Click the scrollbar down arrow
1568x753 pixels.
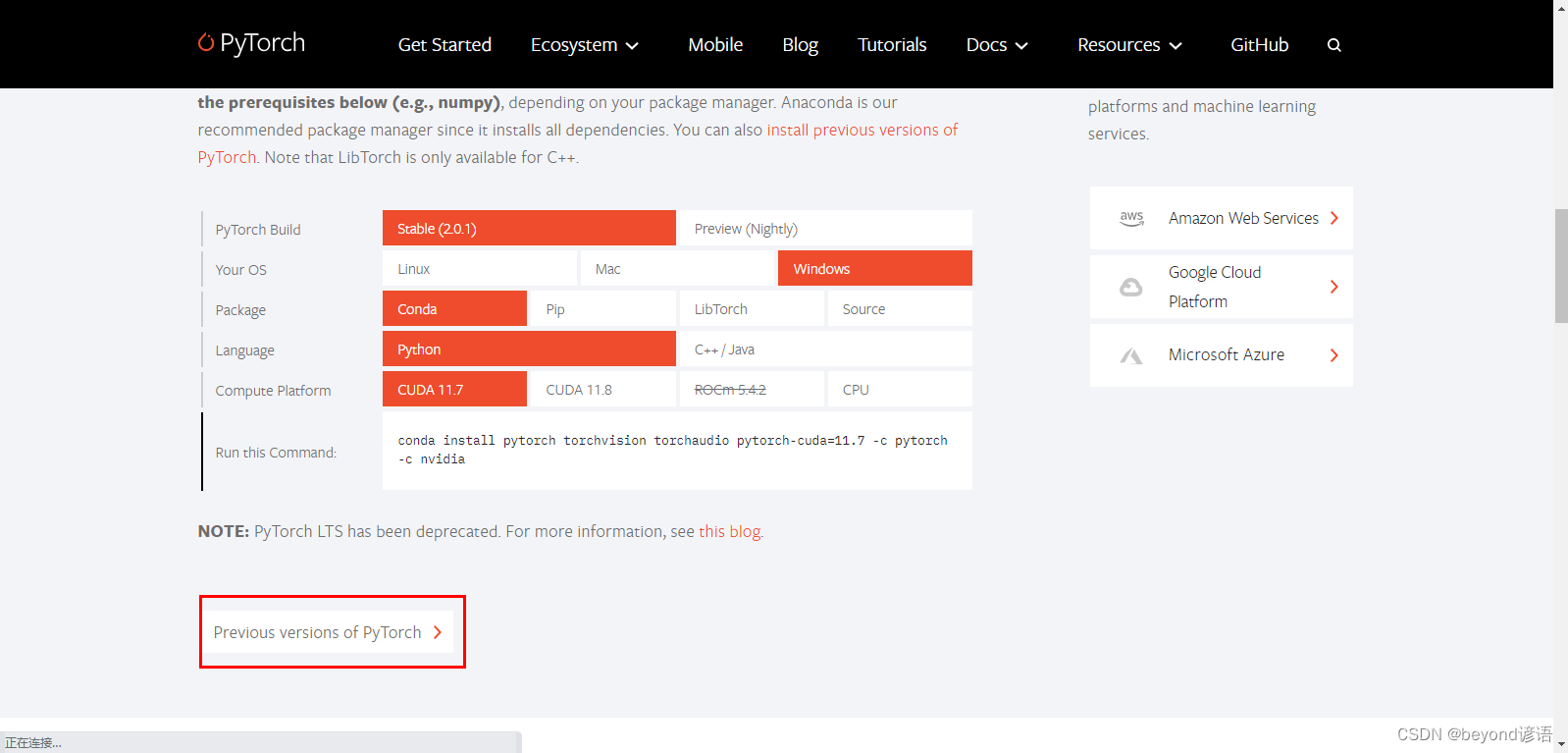coord(1561,745)
